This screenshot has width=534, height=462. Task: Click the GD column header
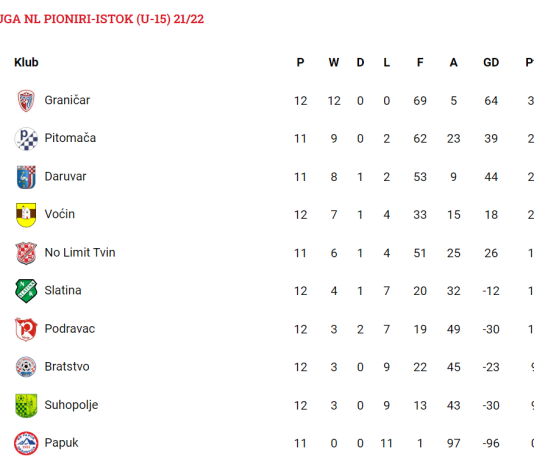point(491,62)
